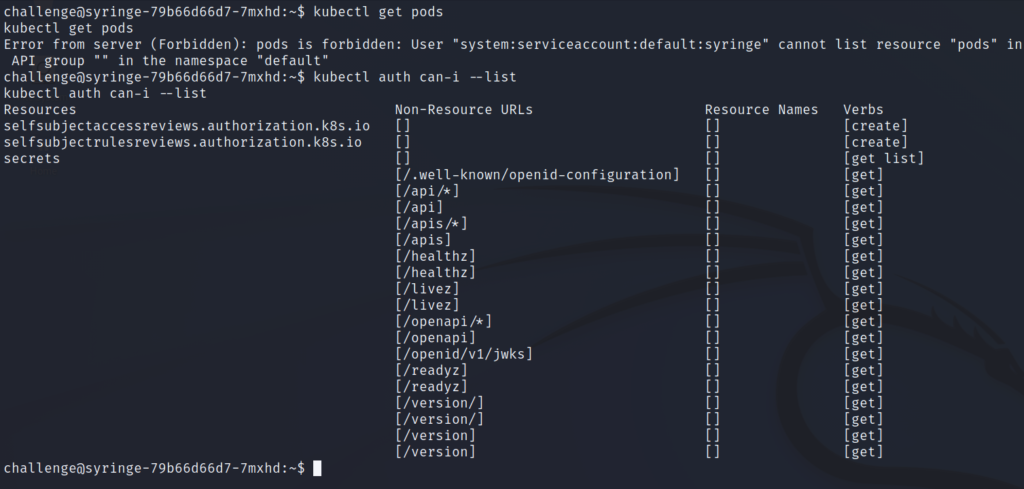Click the 'Non-Resource URLs' column header
This screenshot has height=489, width=1024.
coord(464,110)
